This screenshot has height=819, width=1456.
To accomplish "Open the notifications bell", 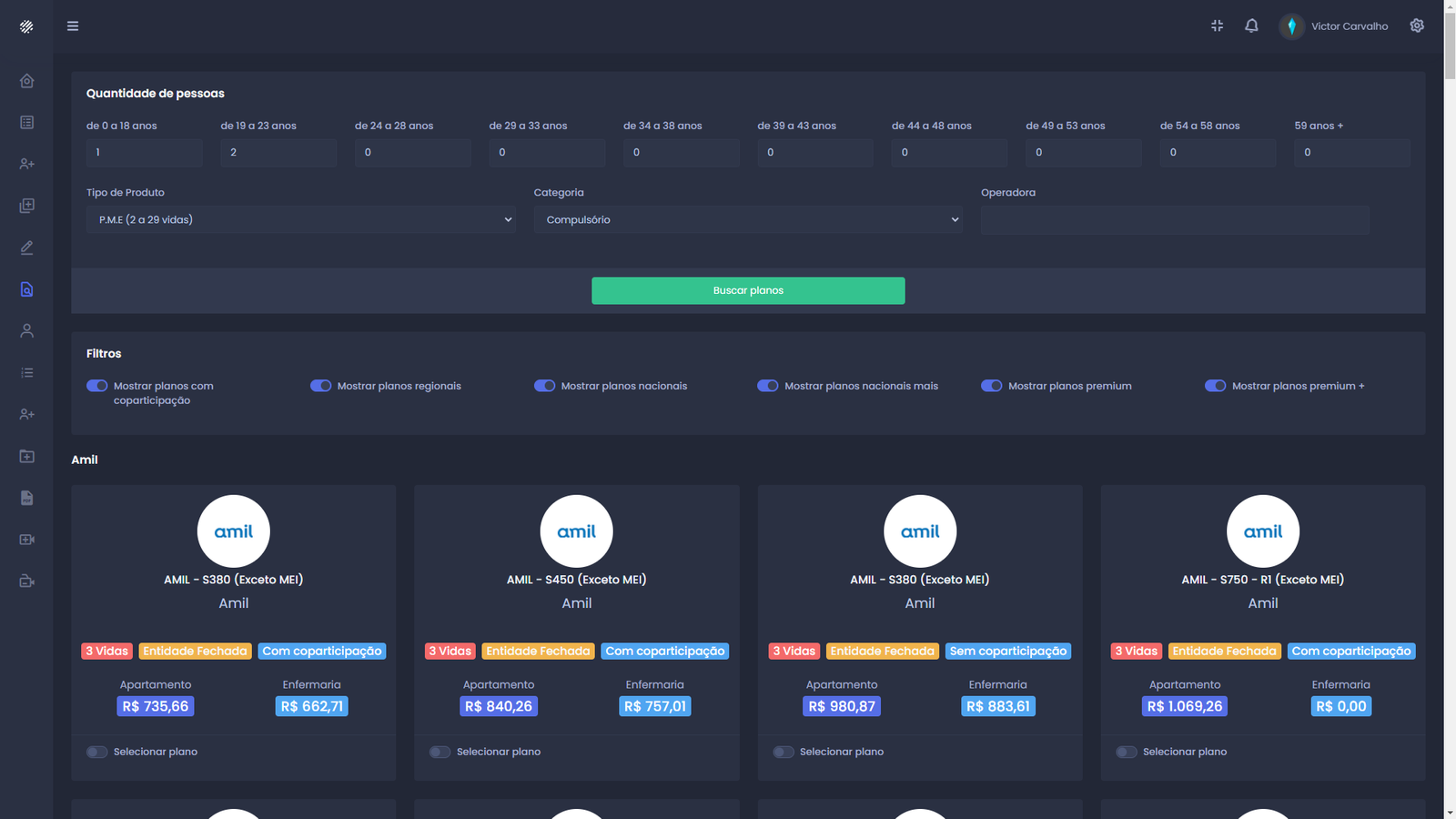I will coord(1251,25).
